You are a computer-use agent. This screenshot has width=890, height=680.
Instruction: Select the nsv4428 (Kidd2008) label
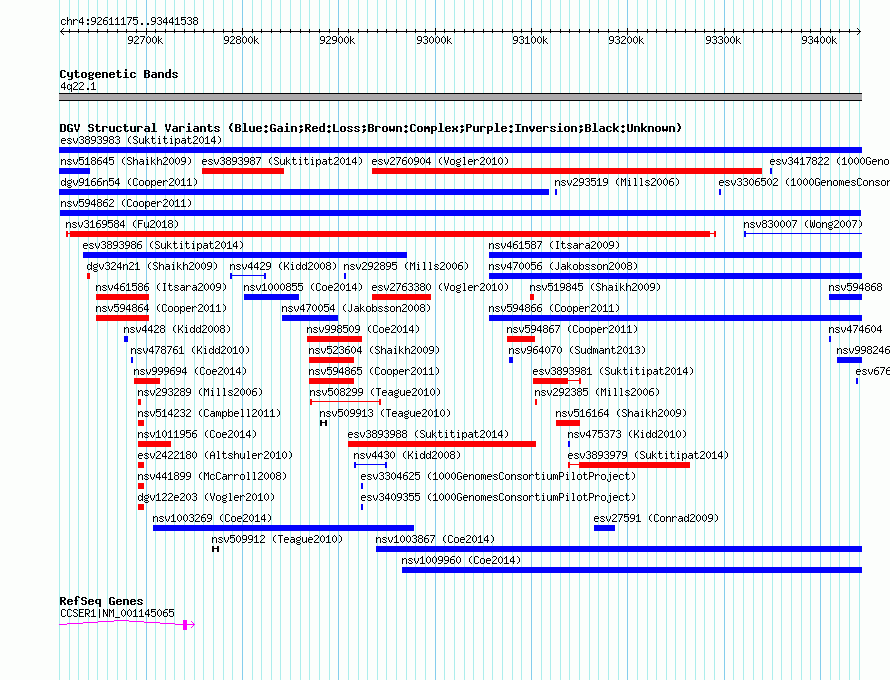(177, 329)
